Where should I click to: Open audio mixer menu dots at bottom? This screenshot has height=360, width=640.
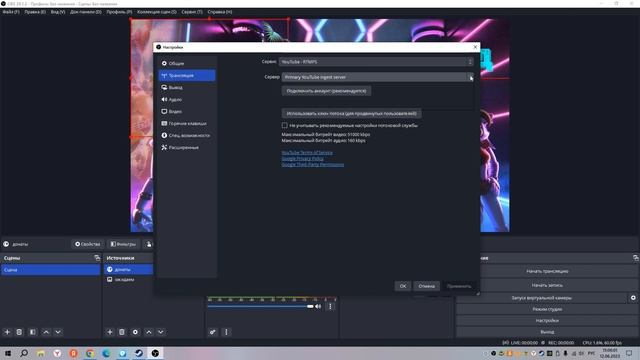tap(226, 332)
